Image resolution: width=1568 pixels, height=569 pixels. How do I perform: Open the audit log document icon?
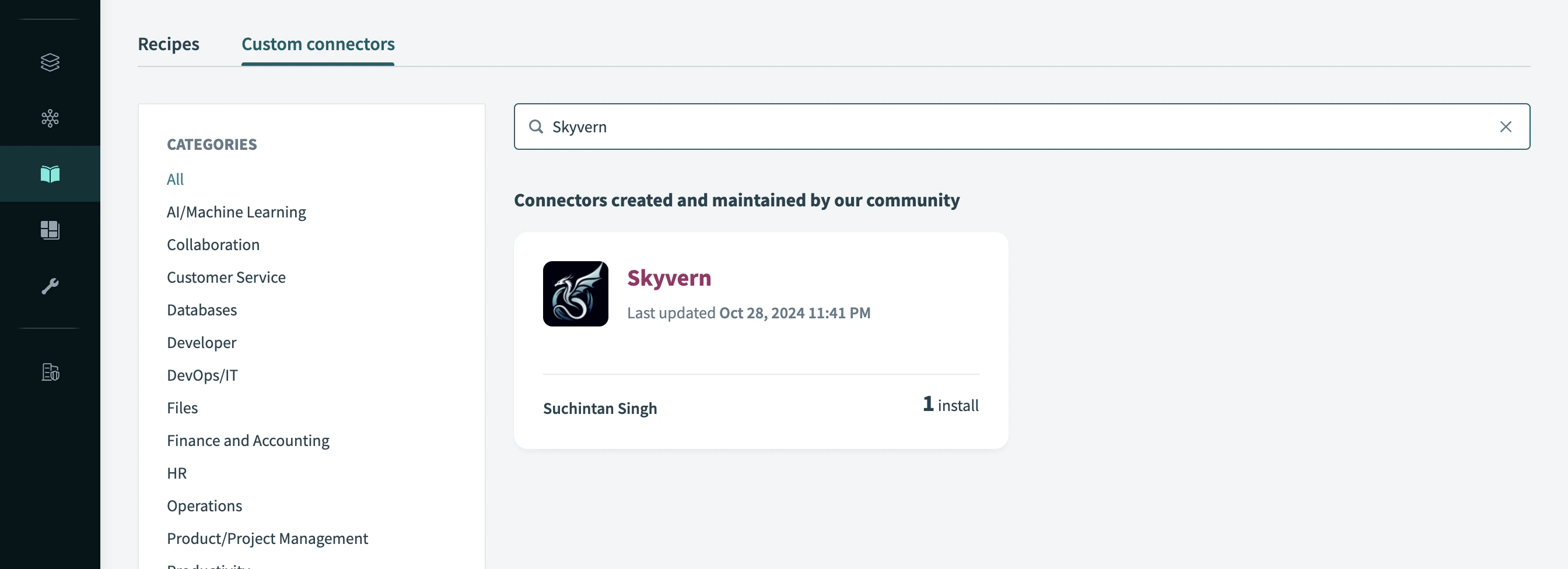tap(50, 373)
